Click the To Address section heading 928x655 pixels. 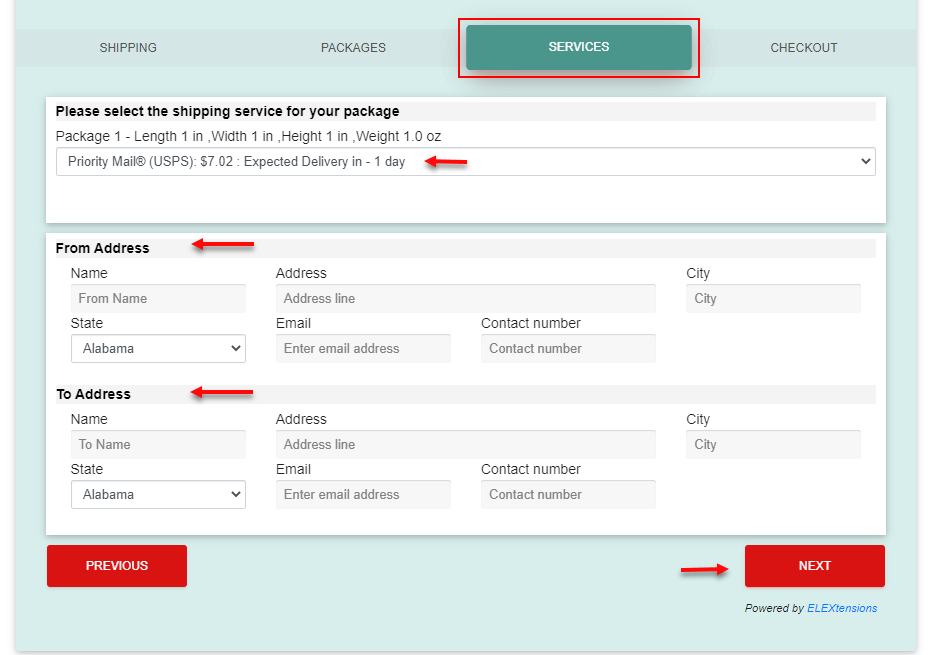tap(94, 394)
